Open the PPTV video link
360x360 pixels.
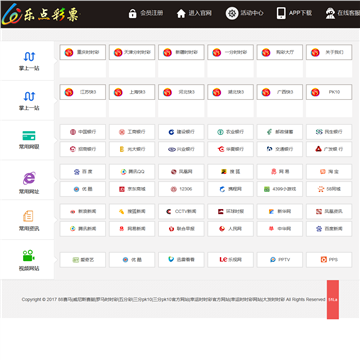(x=280, y=260)
